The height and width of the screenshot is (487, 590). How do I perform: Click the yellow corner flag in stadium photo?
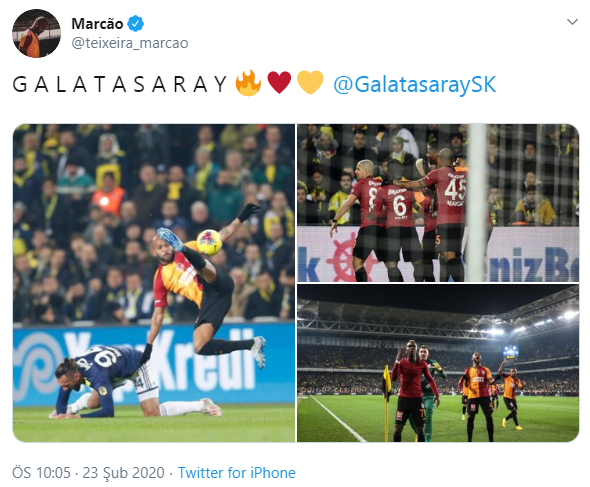coord(386,380)
